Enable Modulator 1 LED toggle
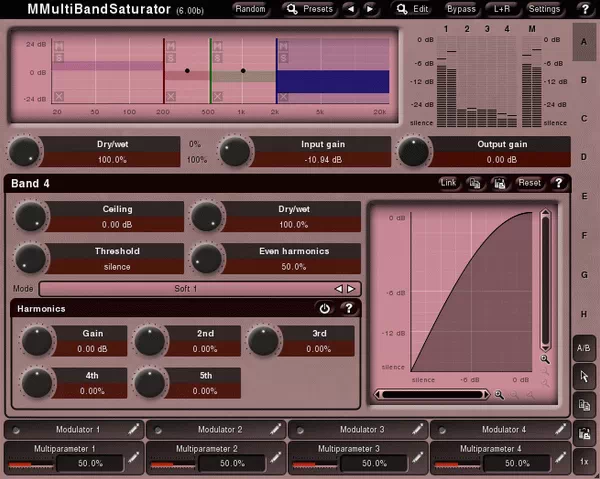600x479 pixels. click(x=16, y=430)
